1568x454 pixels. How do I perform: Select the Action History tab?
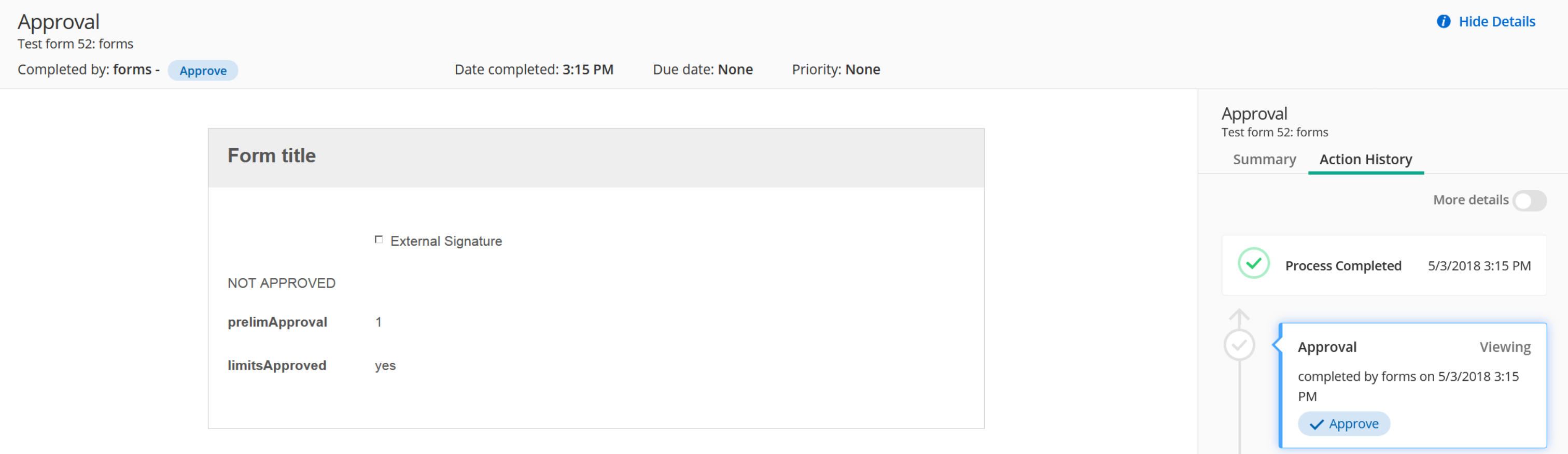pos(1365,160)
